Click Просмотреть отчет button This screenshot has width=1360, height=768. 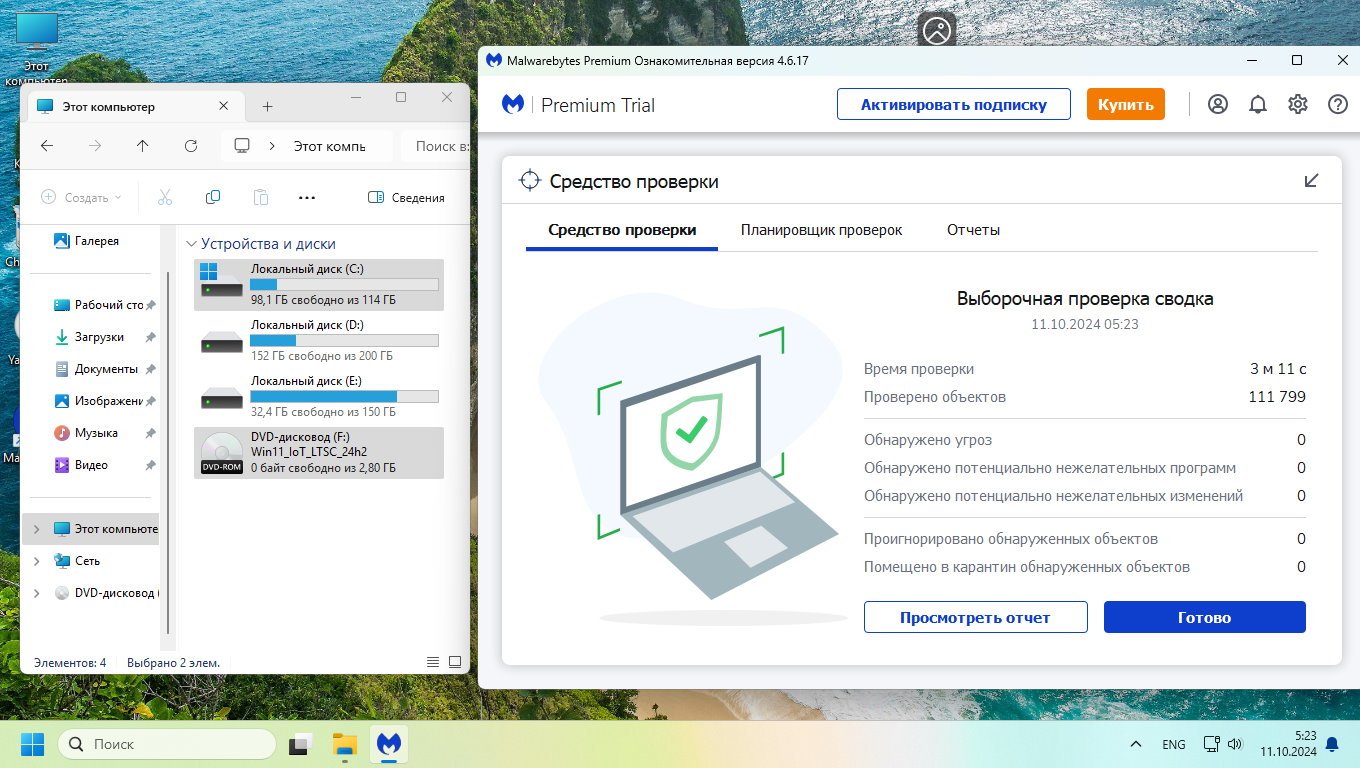[975, 617]
